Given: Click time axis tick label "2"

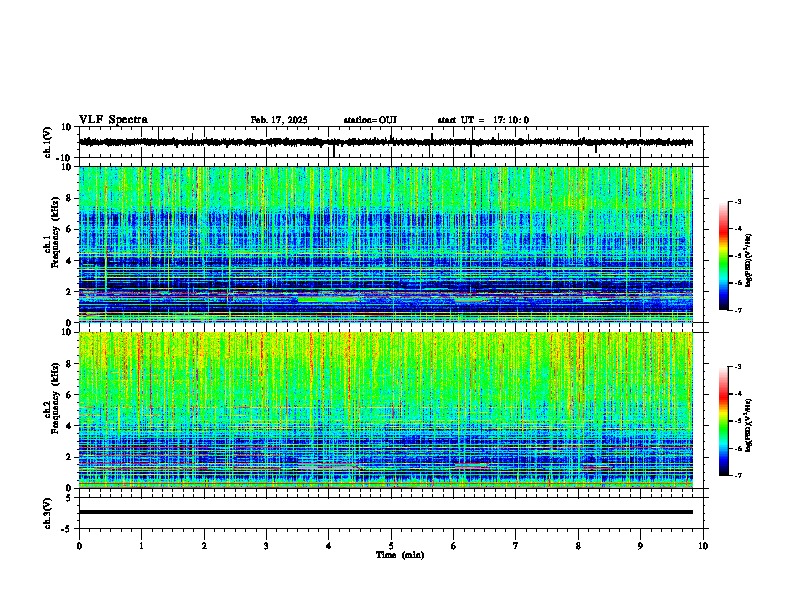Looking at the screenshot, I should tap(204, 546).
